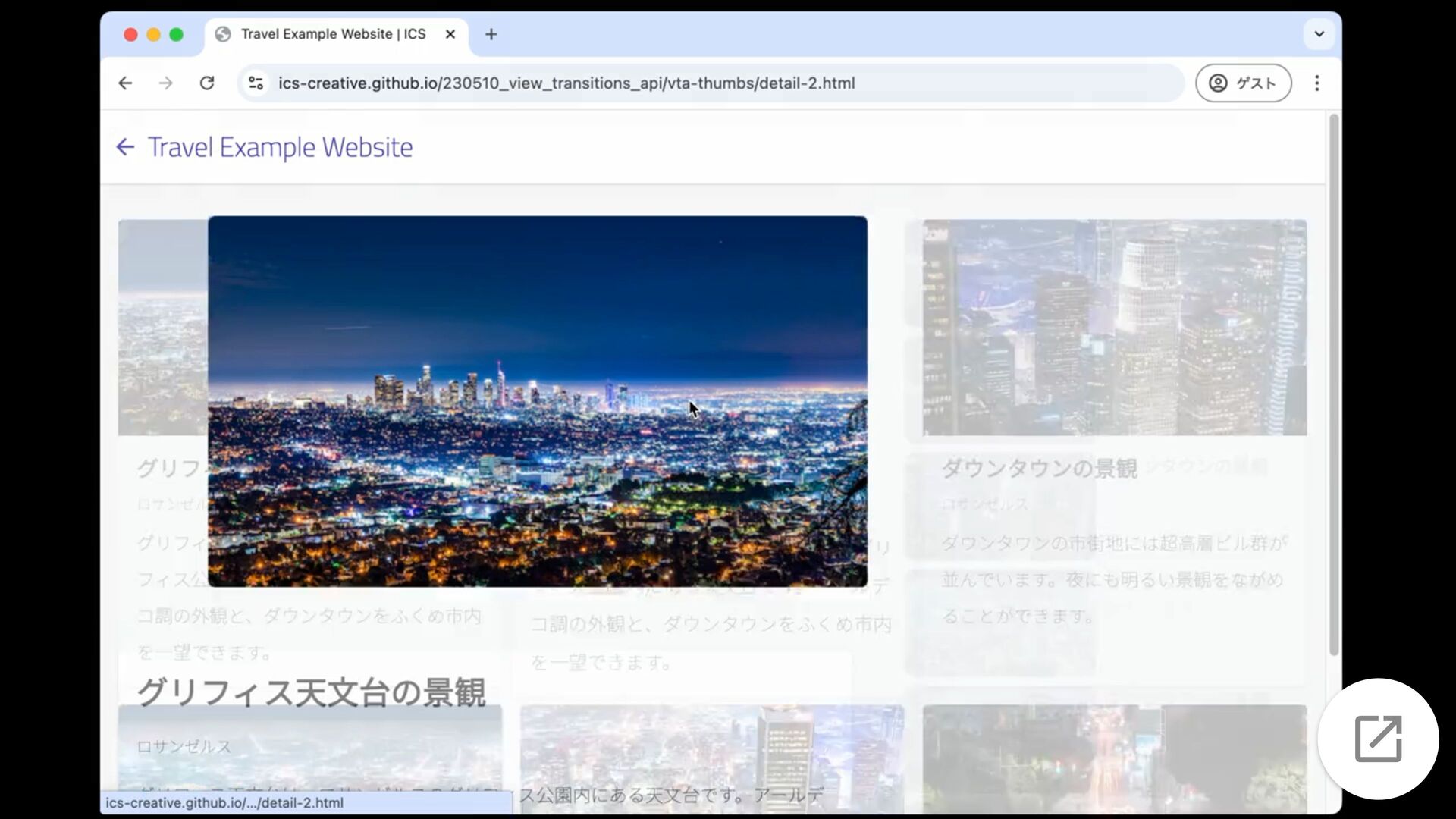Reload the current page
Image resolution: width=1456 pixels, height=819 pixels.
click(x=206, y=83)
